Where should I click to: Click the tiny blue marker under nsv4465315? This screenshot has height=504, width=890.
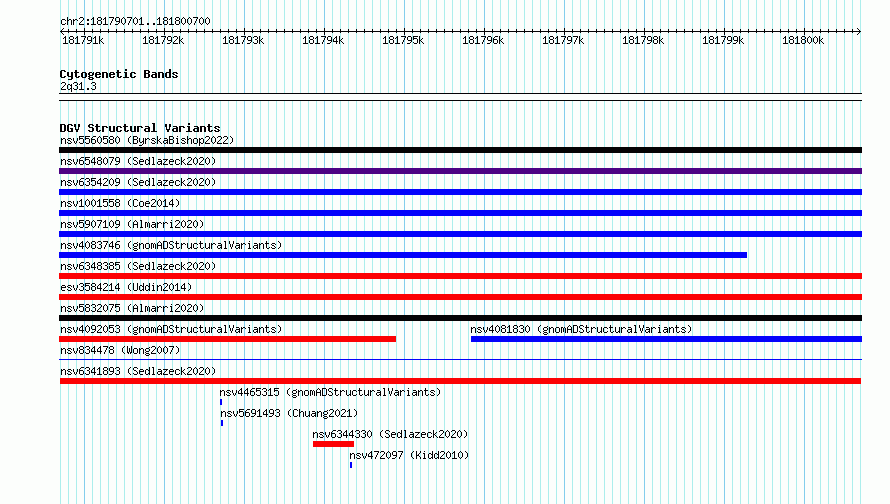point(221,402)
